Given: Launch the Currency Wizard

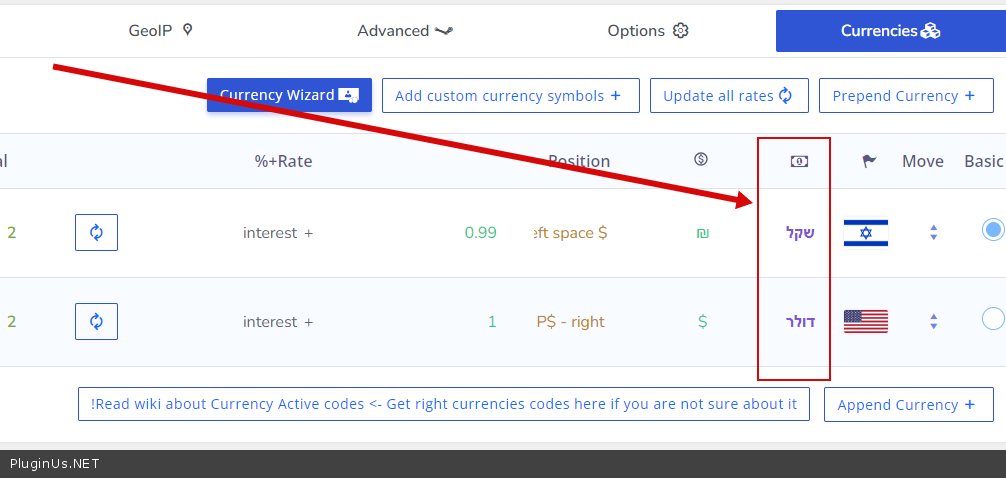Looking at the screenshot, I should 289,95.
